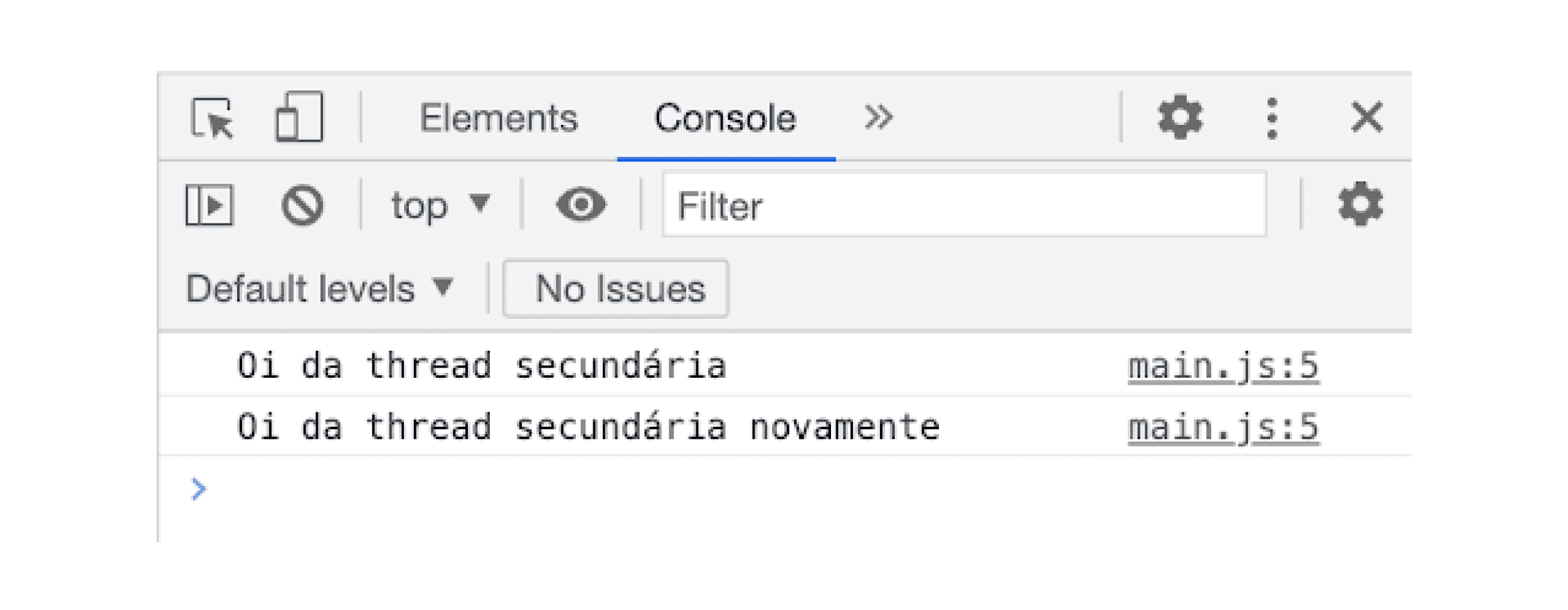Image resolution: width=1568 pixels, height=610 pixels.
Task: Click the No Issues button
Action: pos(615,289)
